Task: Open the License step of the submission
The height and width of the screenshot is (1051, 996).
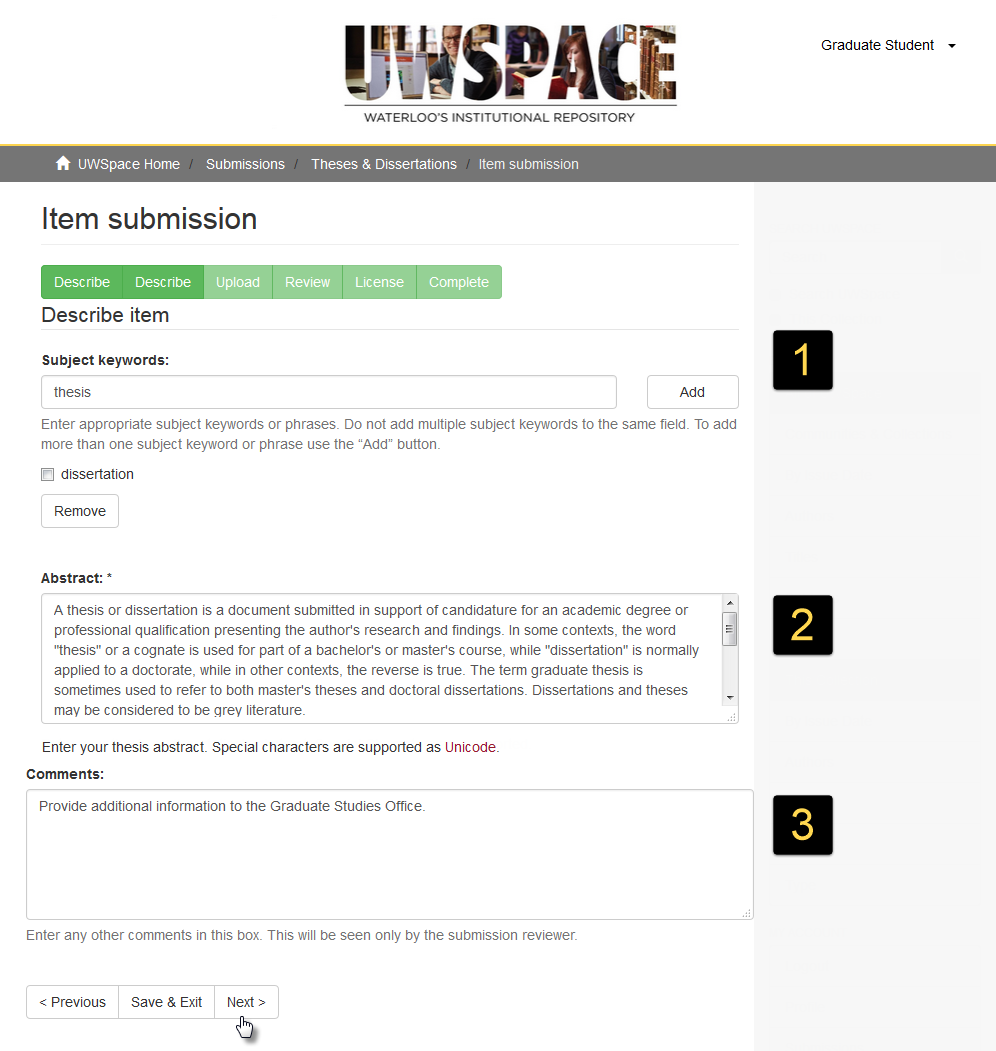Action: point(379,282)
